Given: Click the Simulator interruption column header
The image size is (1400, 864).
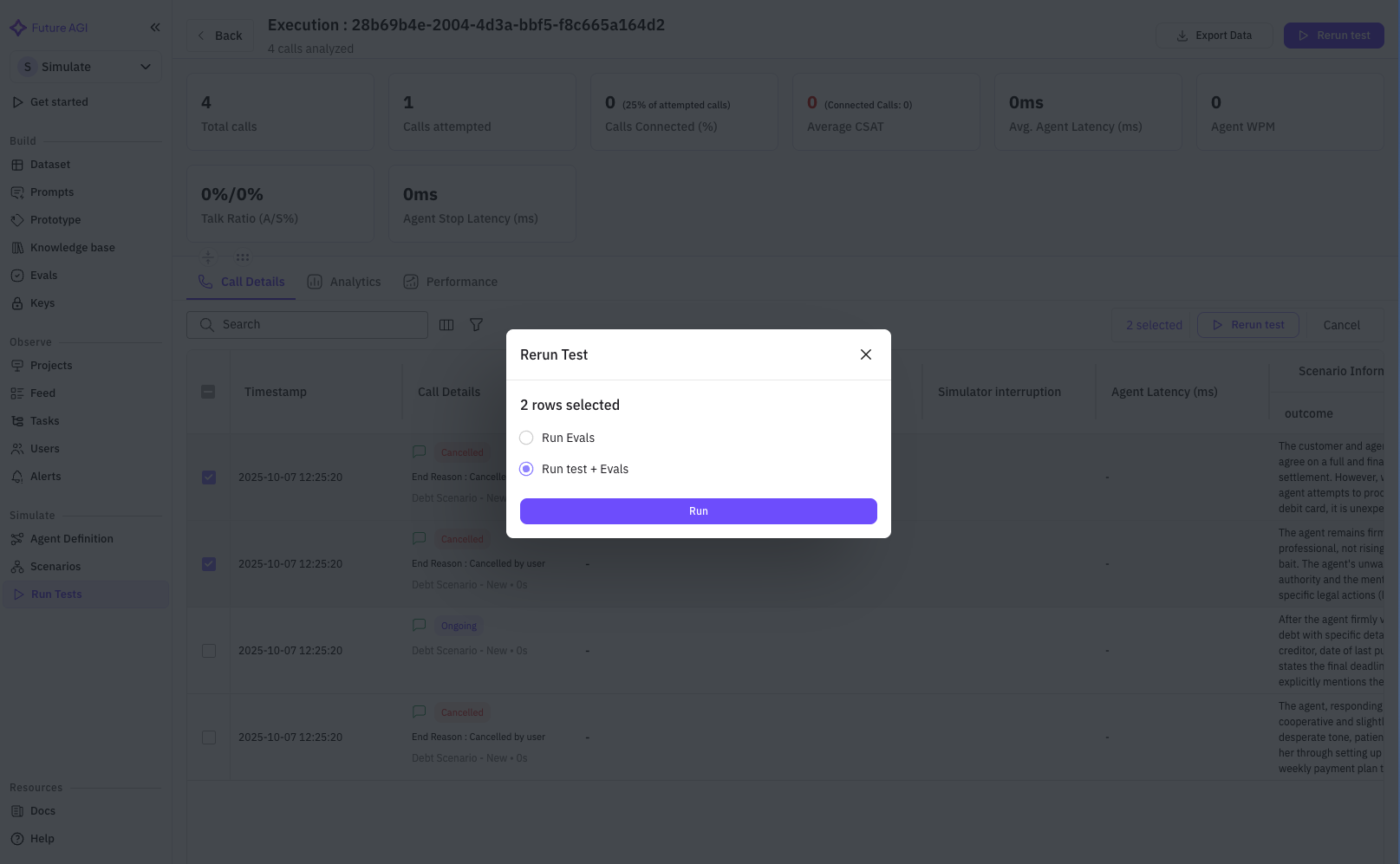Looking at the screenshot, I should point(1000,392).
